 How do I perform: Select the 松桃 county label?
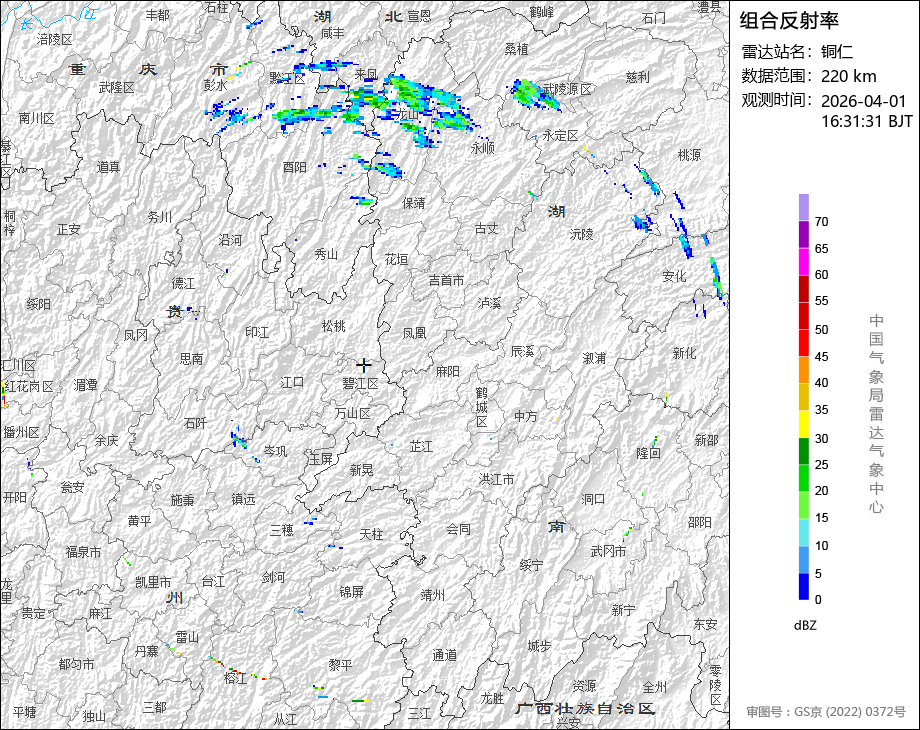click(x=334, y=326)
